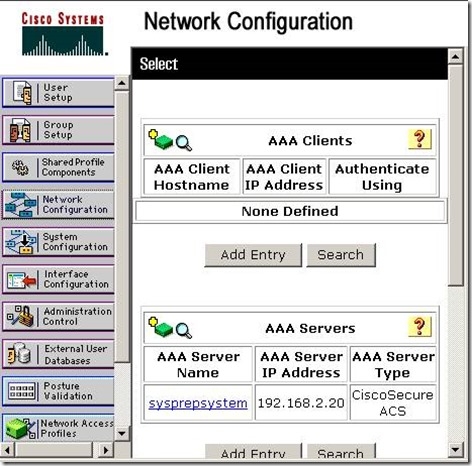Screen dimensions: 472x466
Task: Click Search under AAA Servers
Action: click(x=341, y=451)
